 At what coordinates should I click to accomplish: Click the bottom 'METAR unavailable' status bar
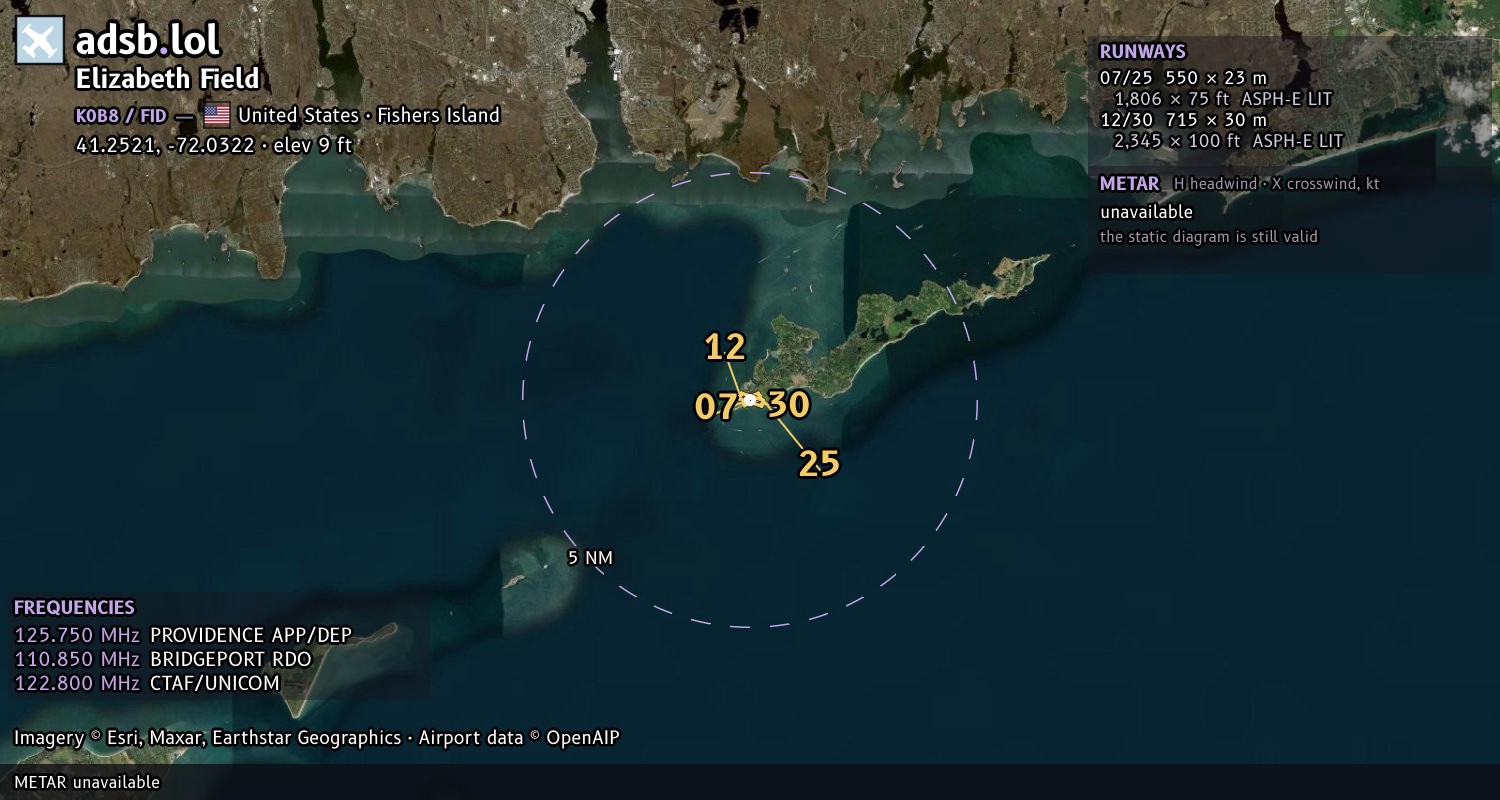pos(750,782)
